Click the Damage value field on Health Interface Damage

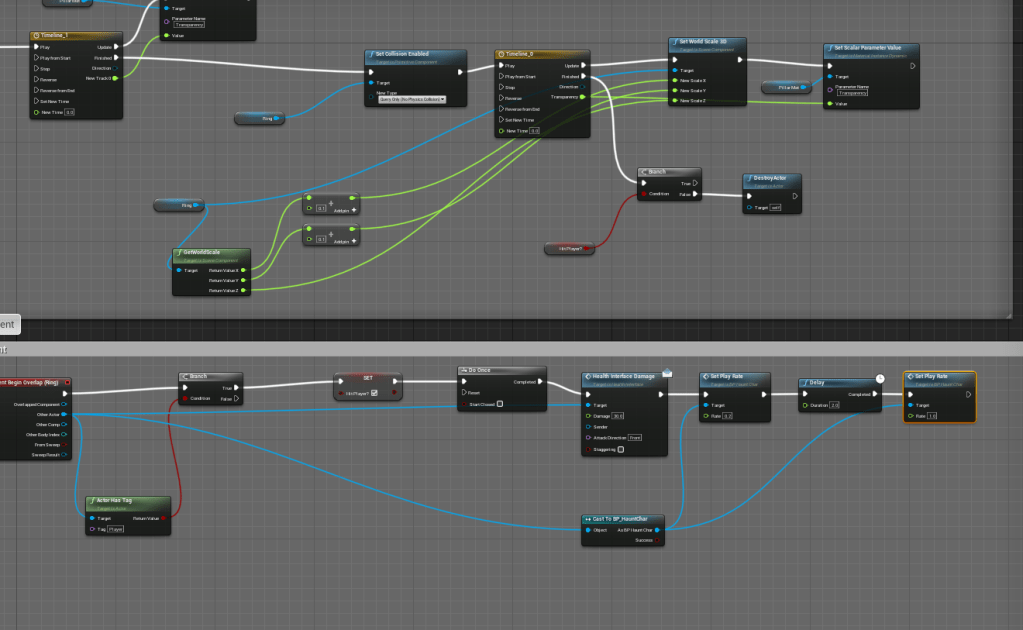point(617,415)
